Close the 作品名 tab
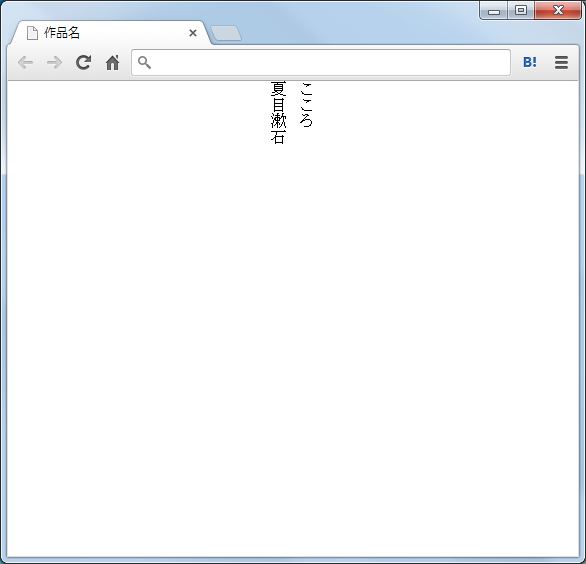Image resolution: width=586 pixels, height=564 pixels. tap(193, 33)
